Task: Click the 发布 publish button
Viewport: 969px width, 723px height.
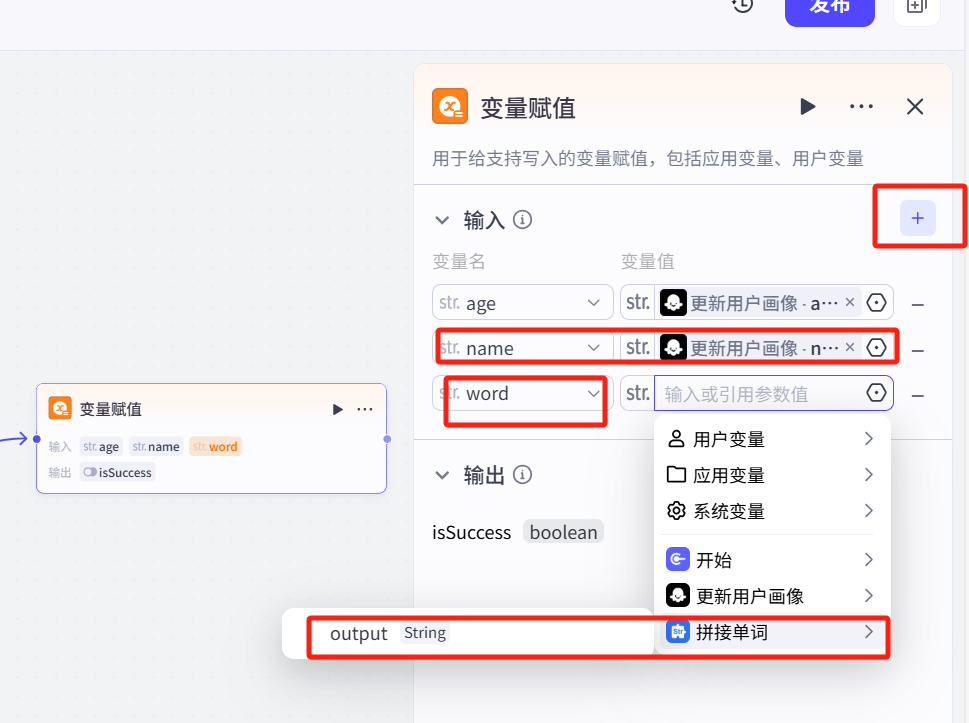Action: [x=829, y=7]
